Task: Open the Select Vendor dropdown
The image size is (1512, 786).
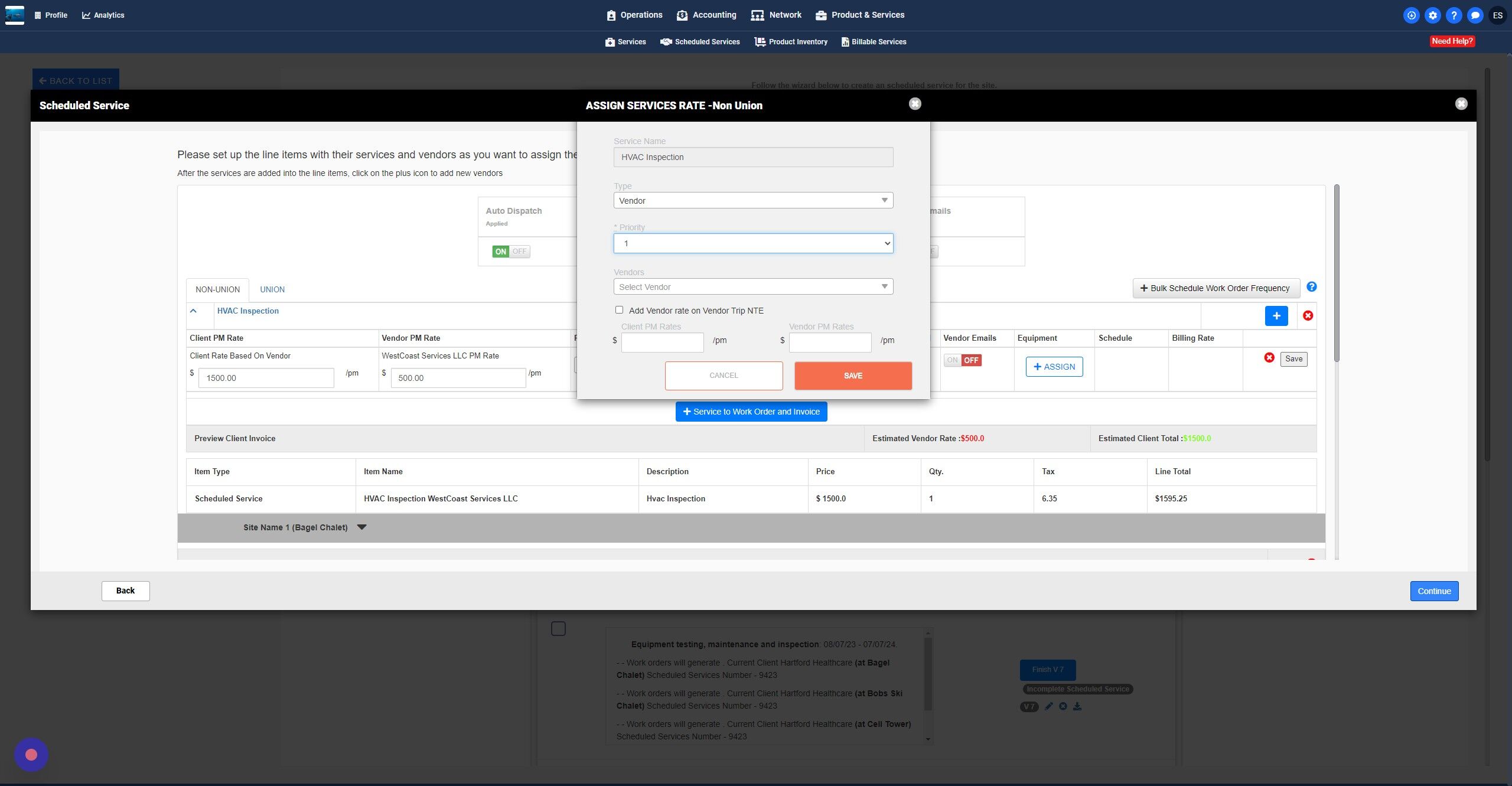Action: 753,287
